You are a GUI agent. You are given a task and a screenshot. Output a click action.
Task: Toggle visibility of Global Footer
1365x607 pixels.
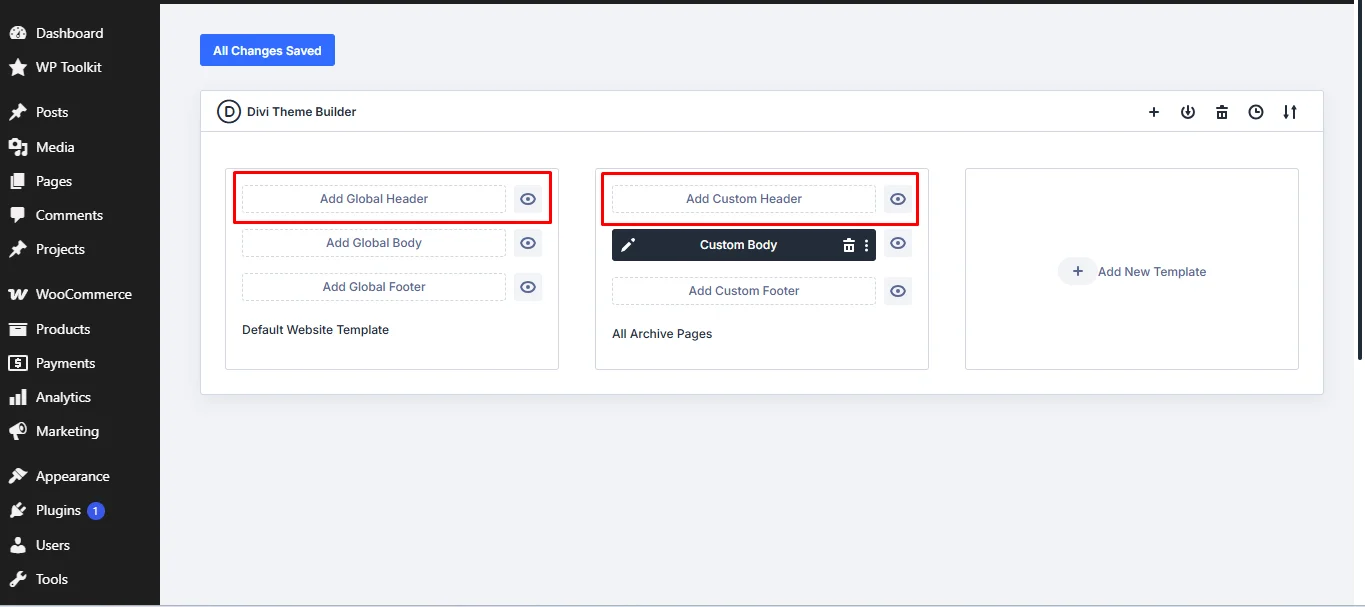pos(528,287)
